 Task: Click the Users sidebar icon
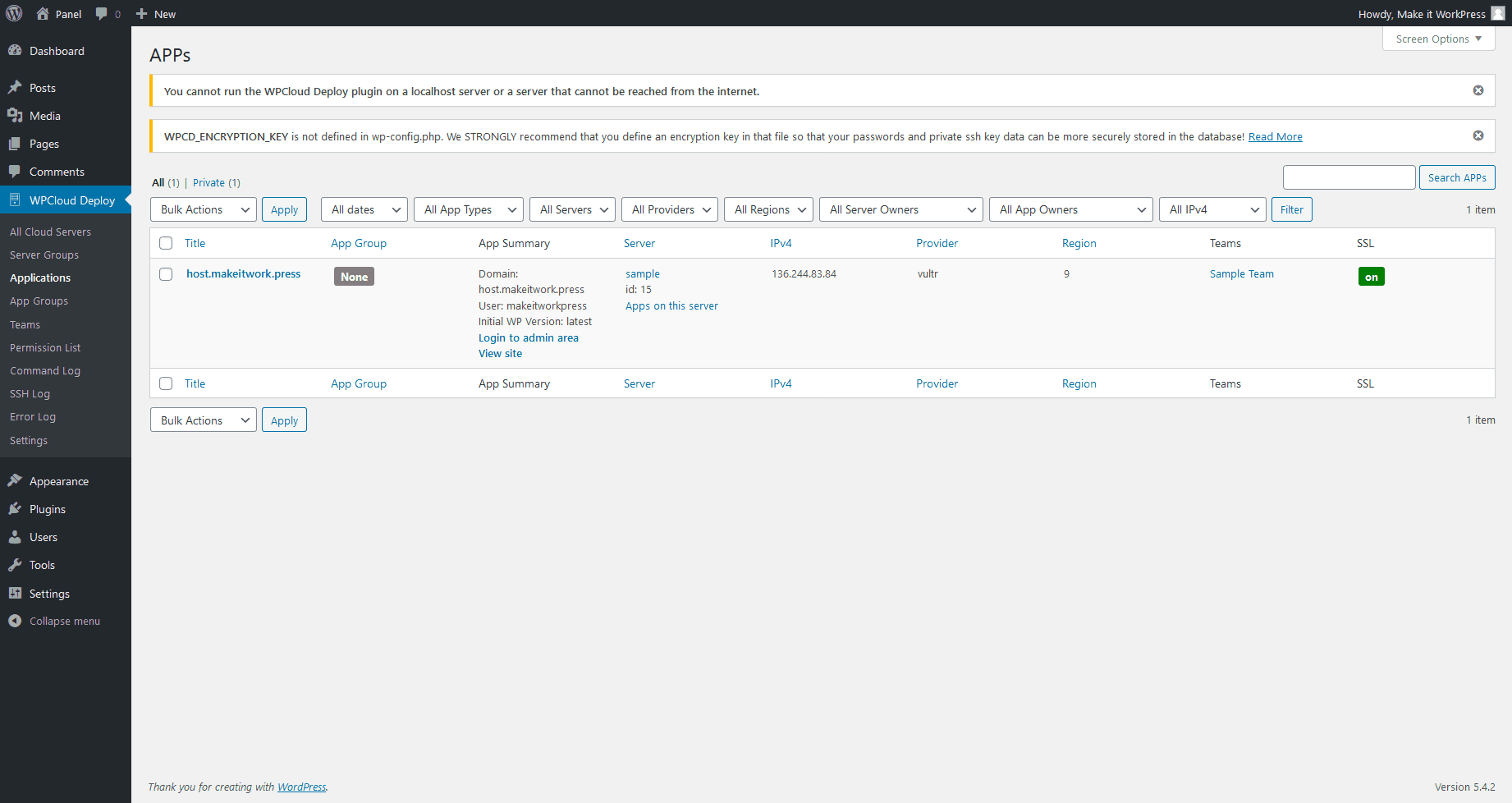pyautogui.click(x=15, y=536)
